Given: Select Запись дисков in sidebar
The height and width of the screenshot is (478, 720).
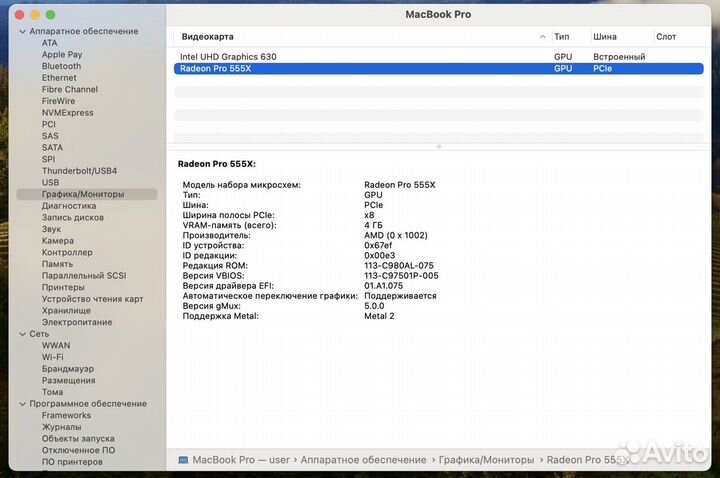Looking at the screenshot, I should [73, 218].
